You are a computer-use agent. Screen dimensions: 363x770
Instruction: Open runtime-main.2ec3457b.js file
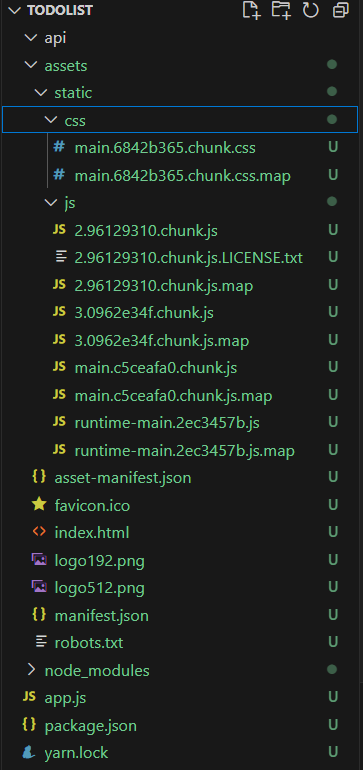point(167,422)
